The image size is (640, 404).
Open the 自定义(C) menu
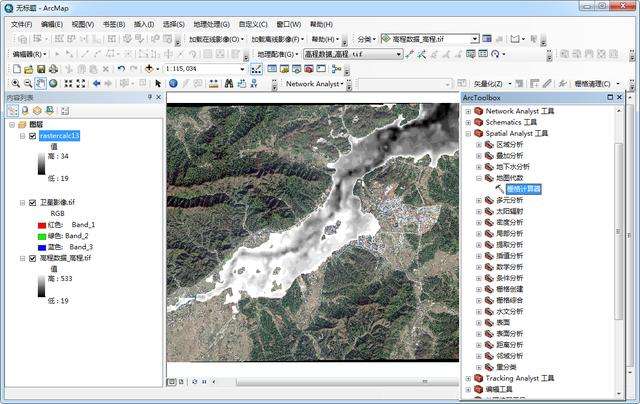253,24
